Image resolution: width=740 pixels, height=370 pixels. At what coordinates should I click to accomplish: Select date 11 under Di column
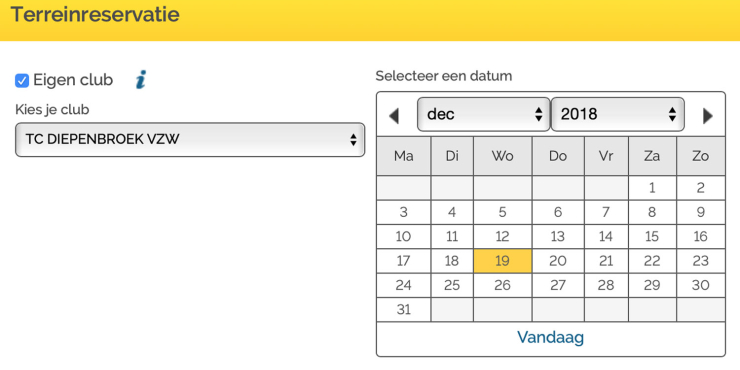[x=452, y=236]
